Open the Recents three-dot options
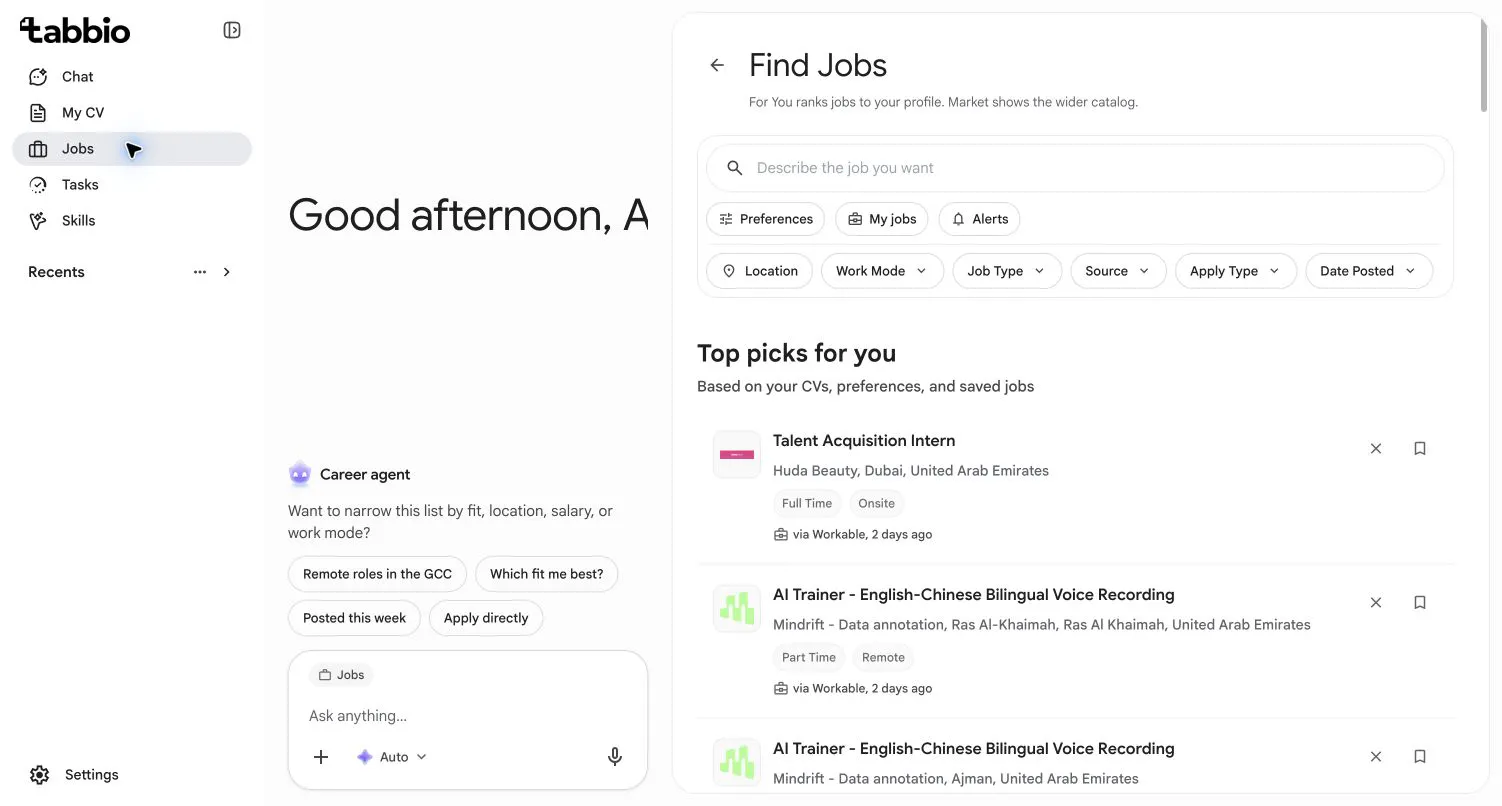 tap(200, 272)
